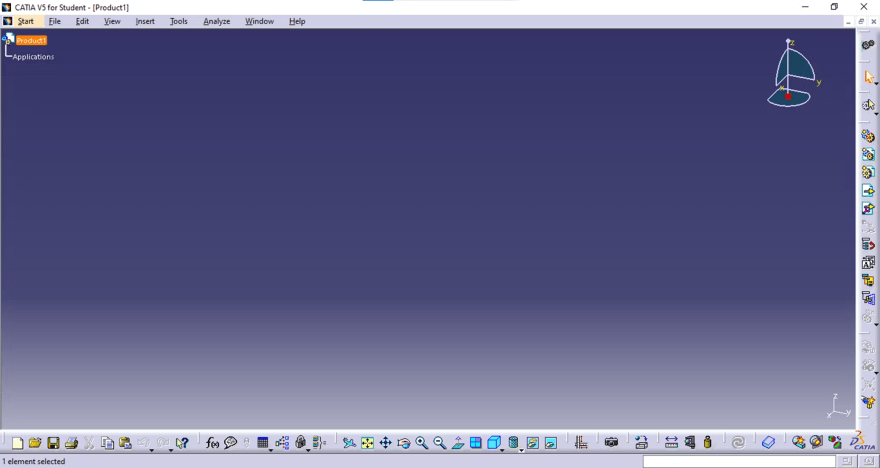Open the Start menu
This screenshot has width=880, height=468.
pos(25,21)
